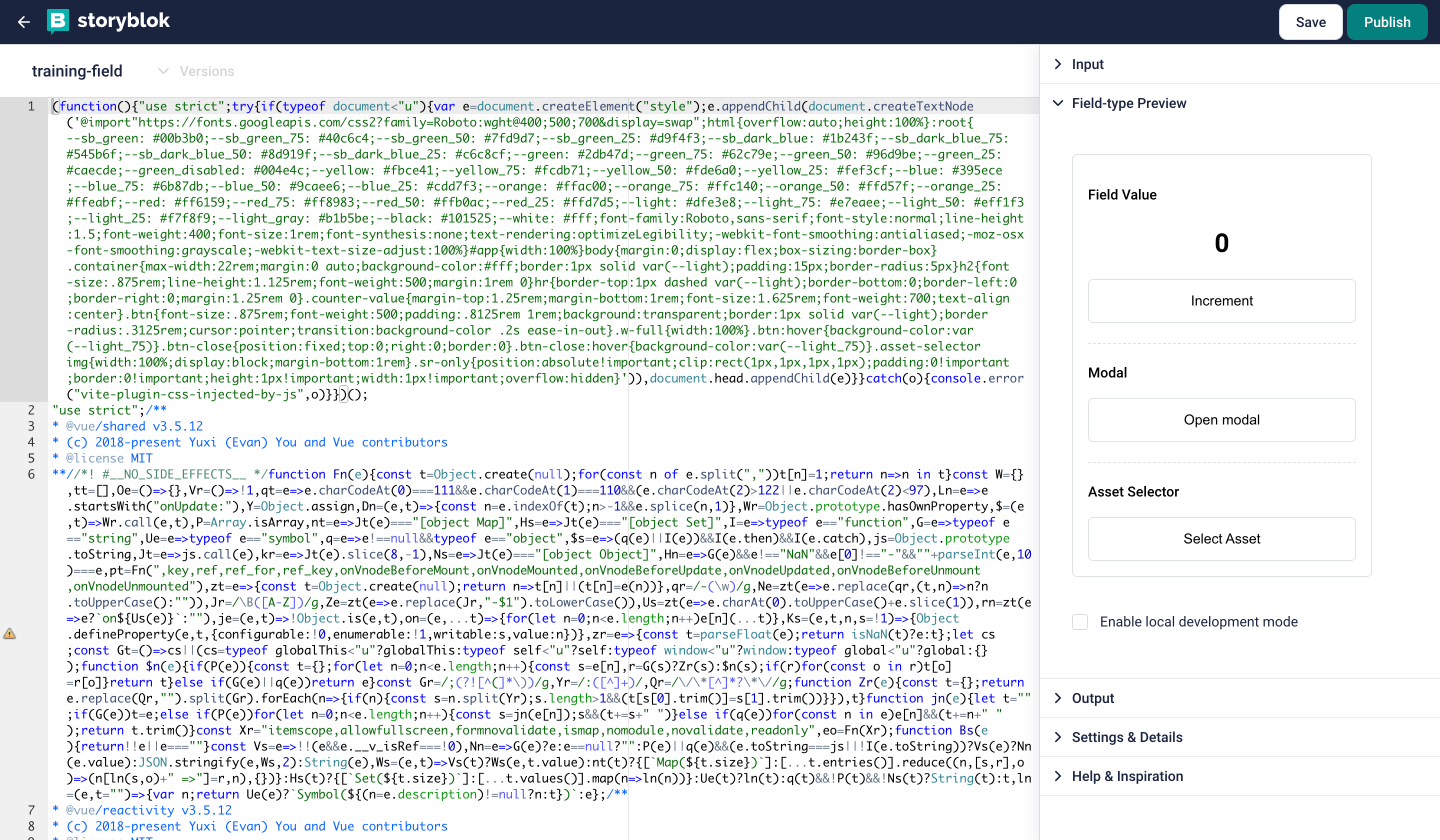
Task: Click the Publish button
Action: tap(1387, 22)
